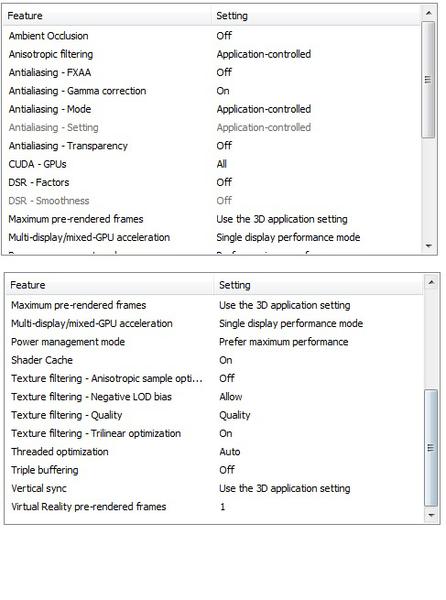
Task: Click the bottom list scrollbar thumb
Action: [x=431, y=448]
